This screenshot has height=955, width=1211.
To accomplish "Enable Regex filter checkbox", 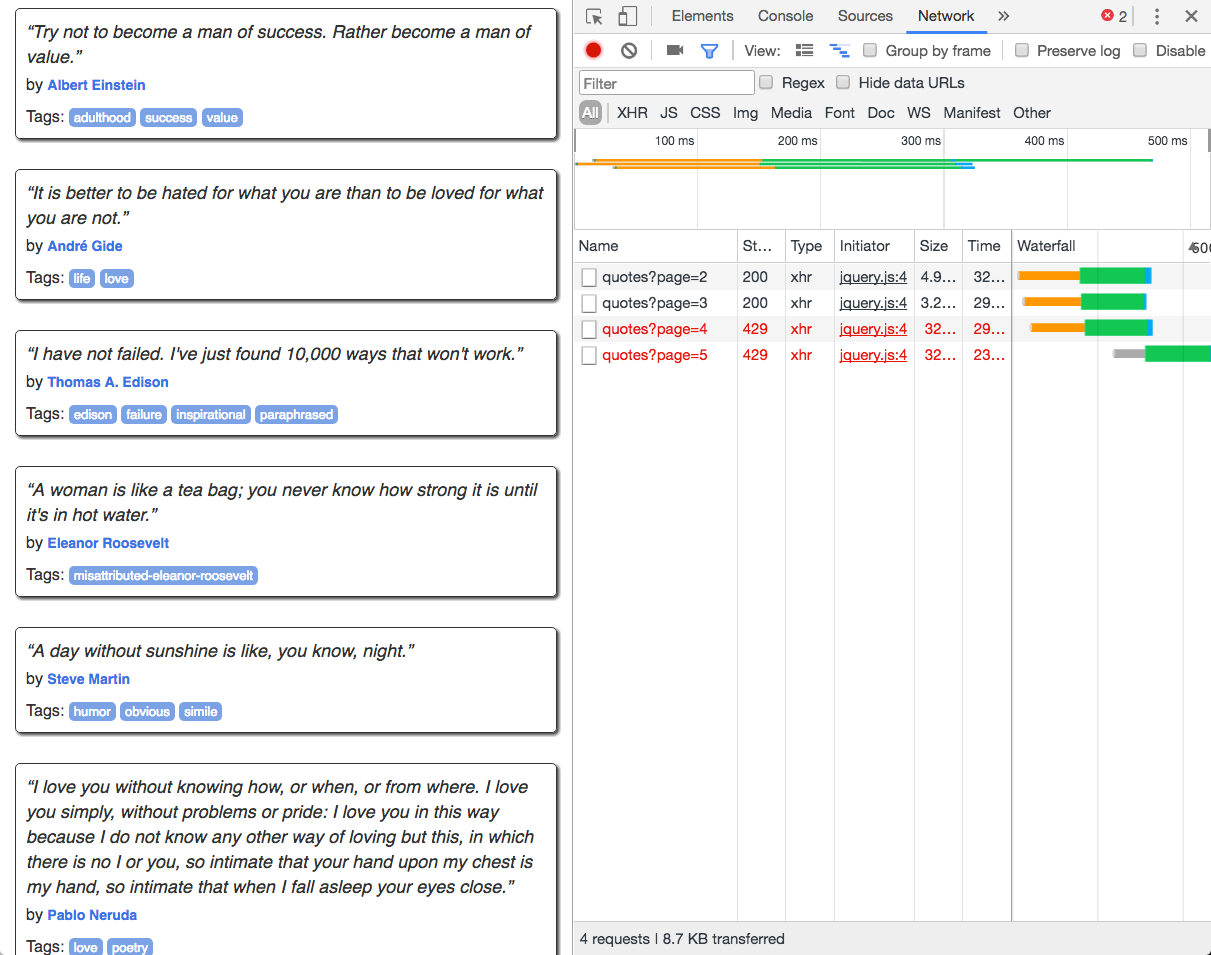I will pyautogui.click(x=766, y=82).
